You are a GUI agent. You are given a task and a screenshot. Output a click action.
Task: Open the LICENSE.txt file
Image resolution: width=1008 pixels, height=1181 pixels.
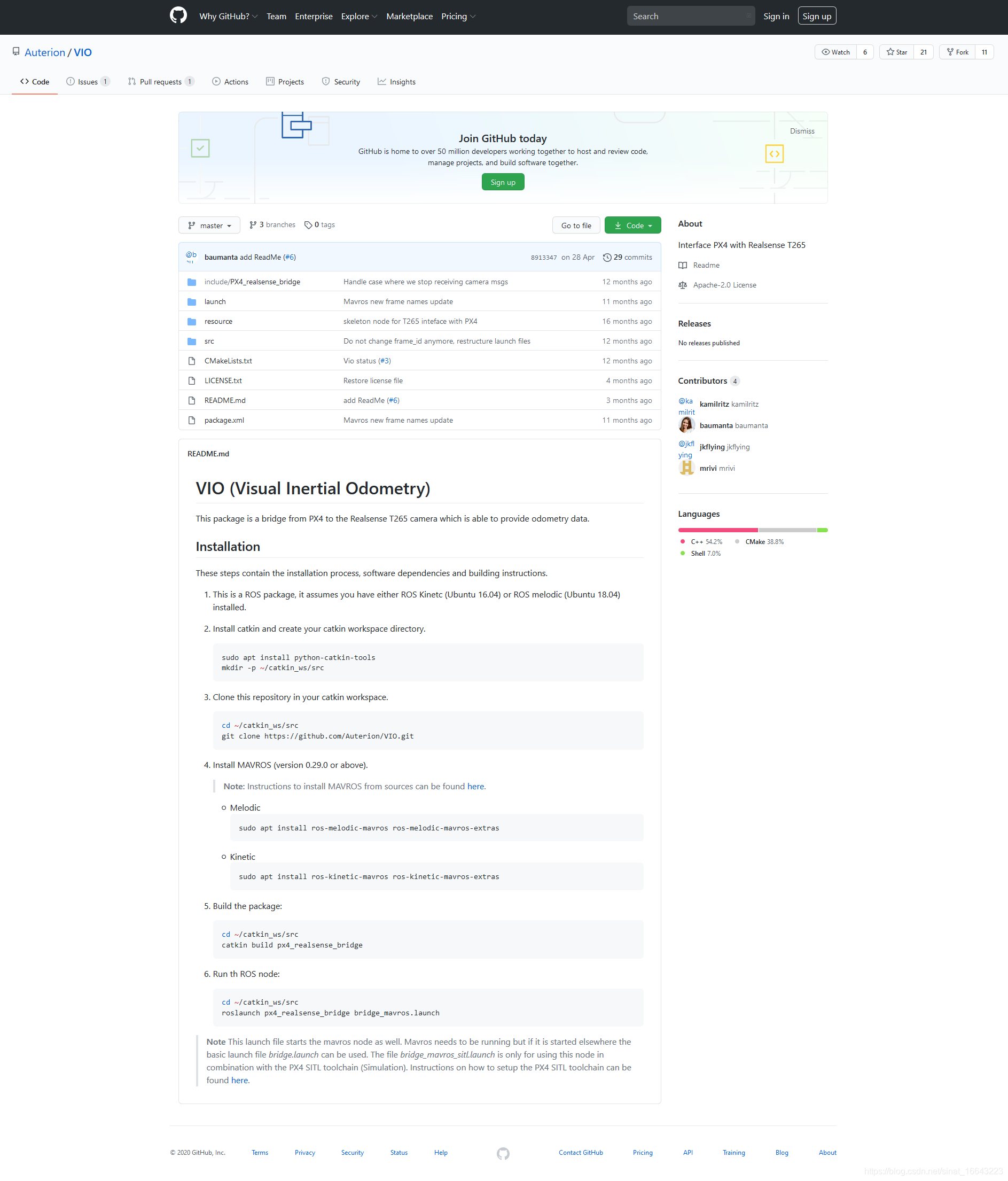point(223,380)
